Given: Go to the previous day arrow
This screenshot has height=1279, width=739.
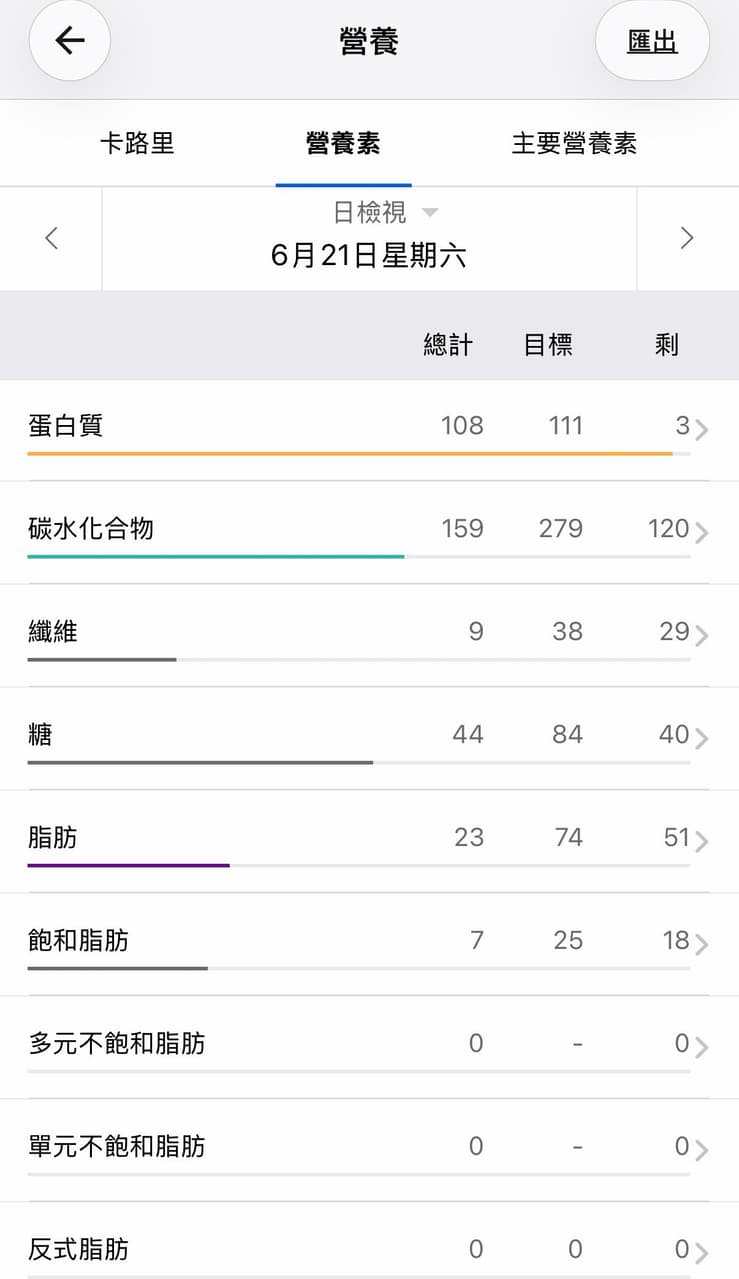Looking at the screenshot, I should [52, 238].
